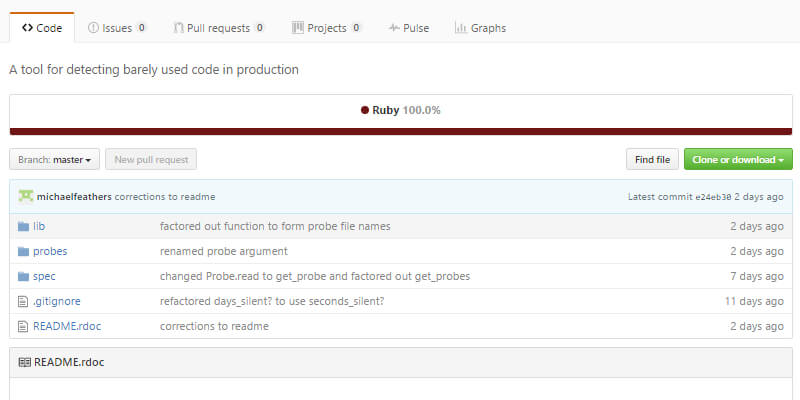Click the lib folder icon
Viewport: 800px width, 400px height.
pyautogui.click(x=23, y=226)
